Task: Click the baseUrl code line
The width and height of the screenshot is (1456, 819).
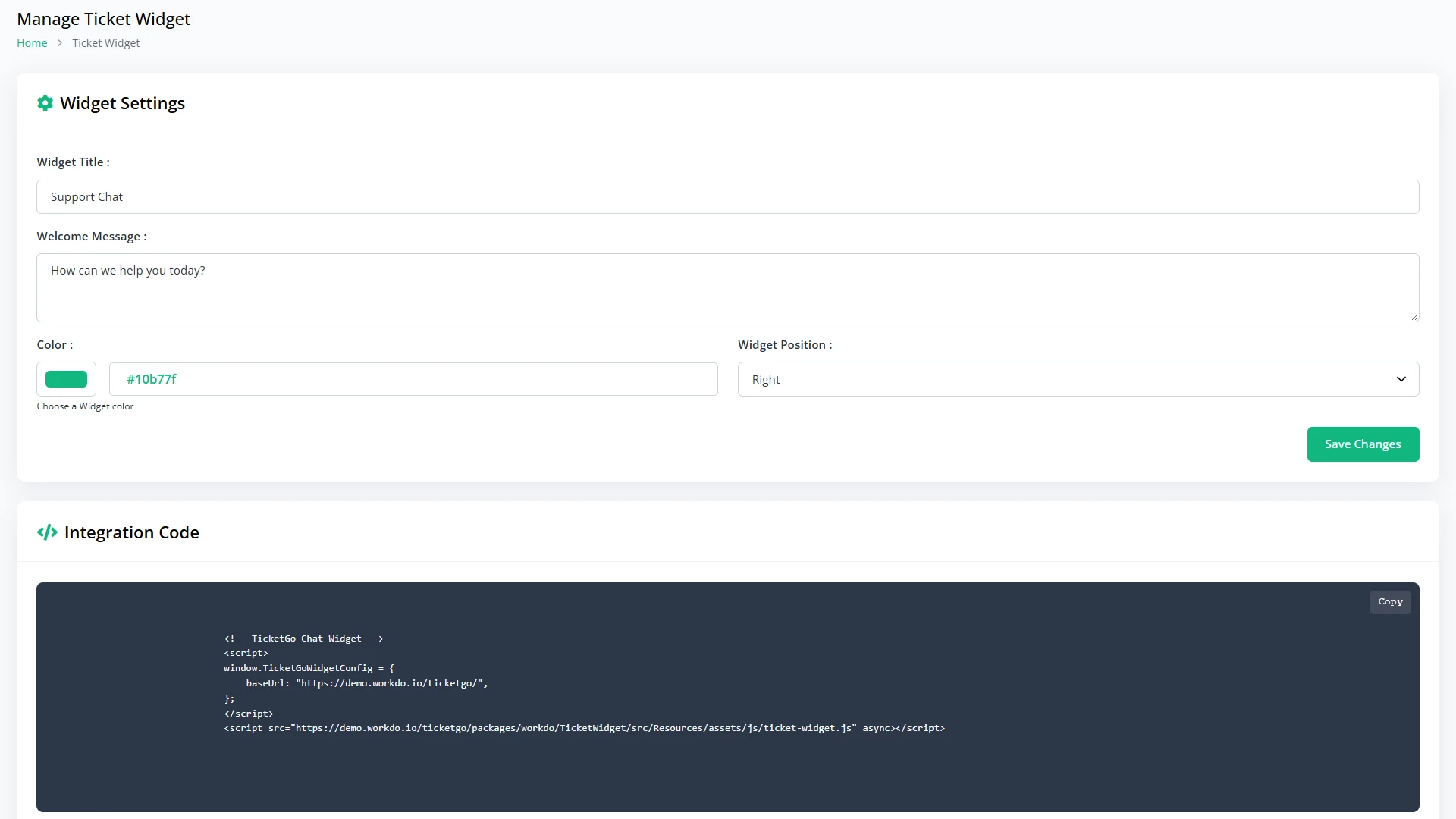Action: [366, 683]
